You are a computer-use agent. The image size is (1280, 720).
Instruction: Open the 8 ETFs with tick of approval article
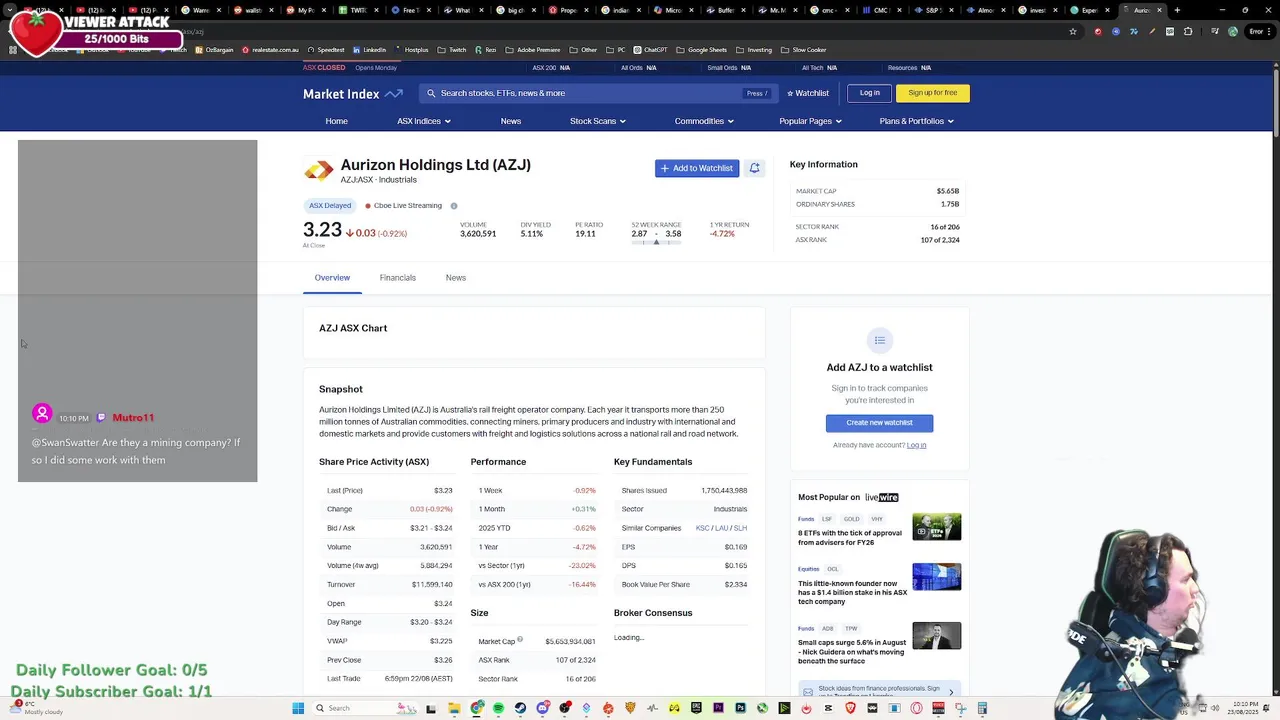[x=850, y=538]
